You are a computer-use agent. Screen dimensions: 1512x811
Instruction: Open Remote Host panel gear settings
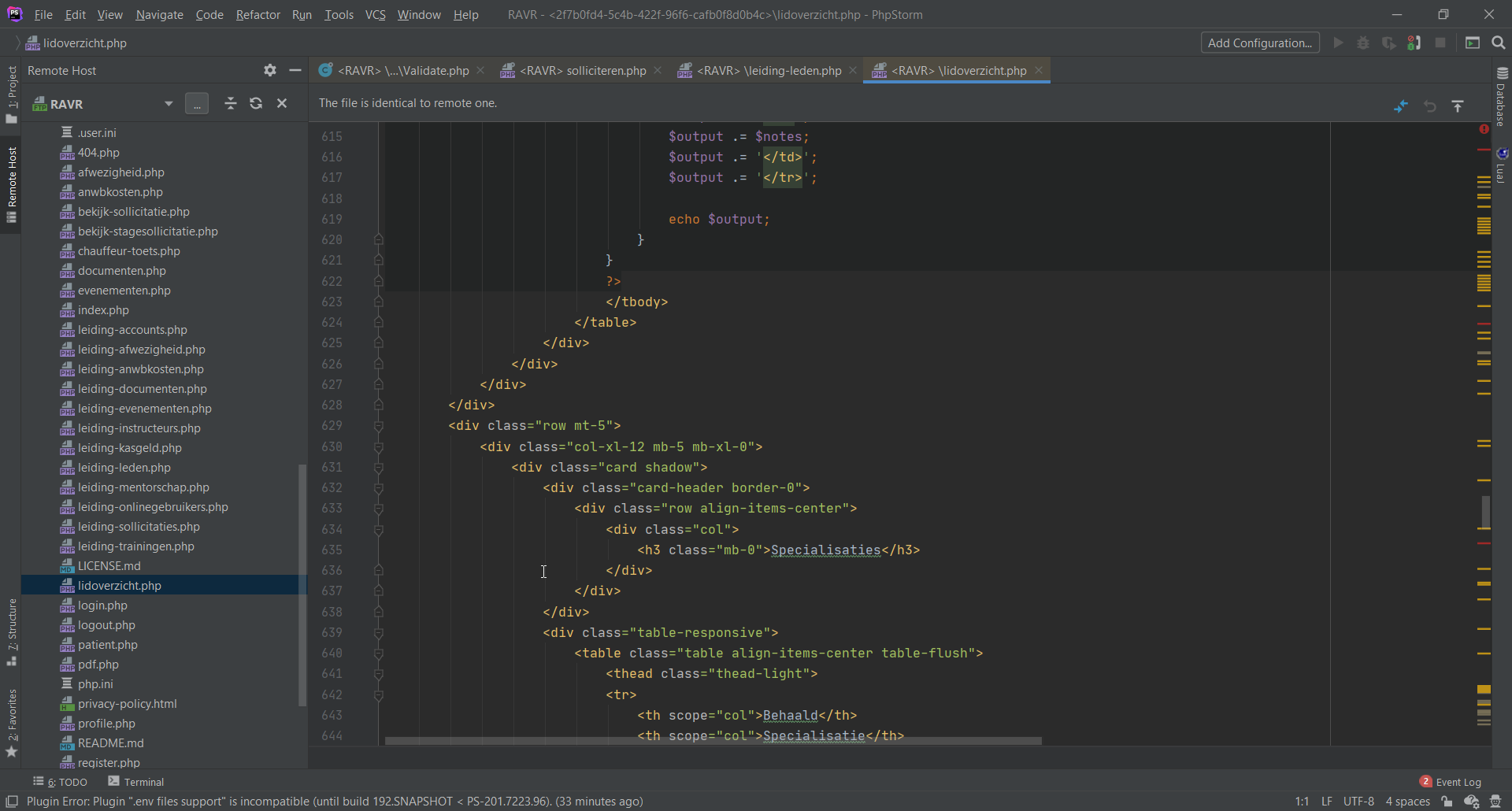(270, 70)
